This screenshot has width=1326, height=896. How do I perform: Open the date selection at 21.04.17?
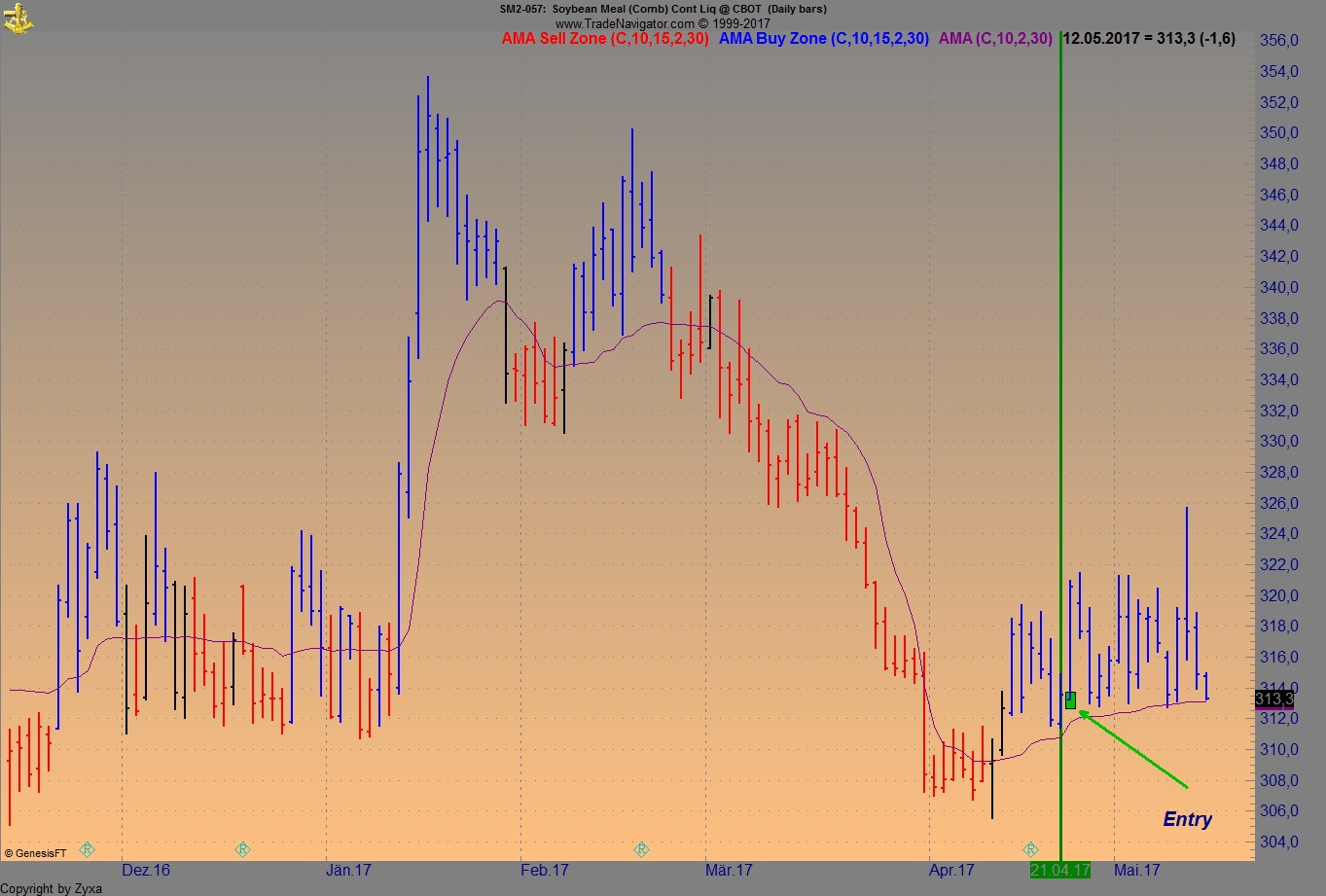pos(1060,871)
